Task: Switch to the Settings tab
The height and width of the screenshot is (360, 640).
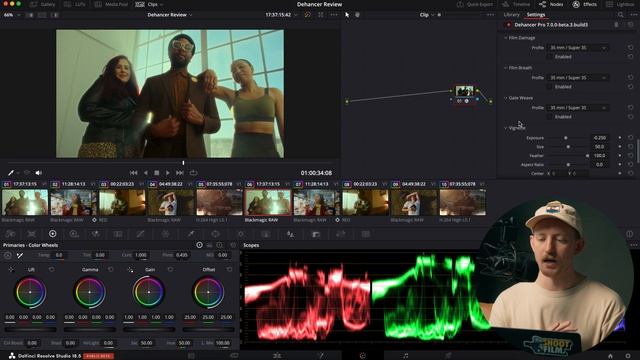Action: pyautogui.click(x=536, y=15)
